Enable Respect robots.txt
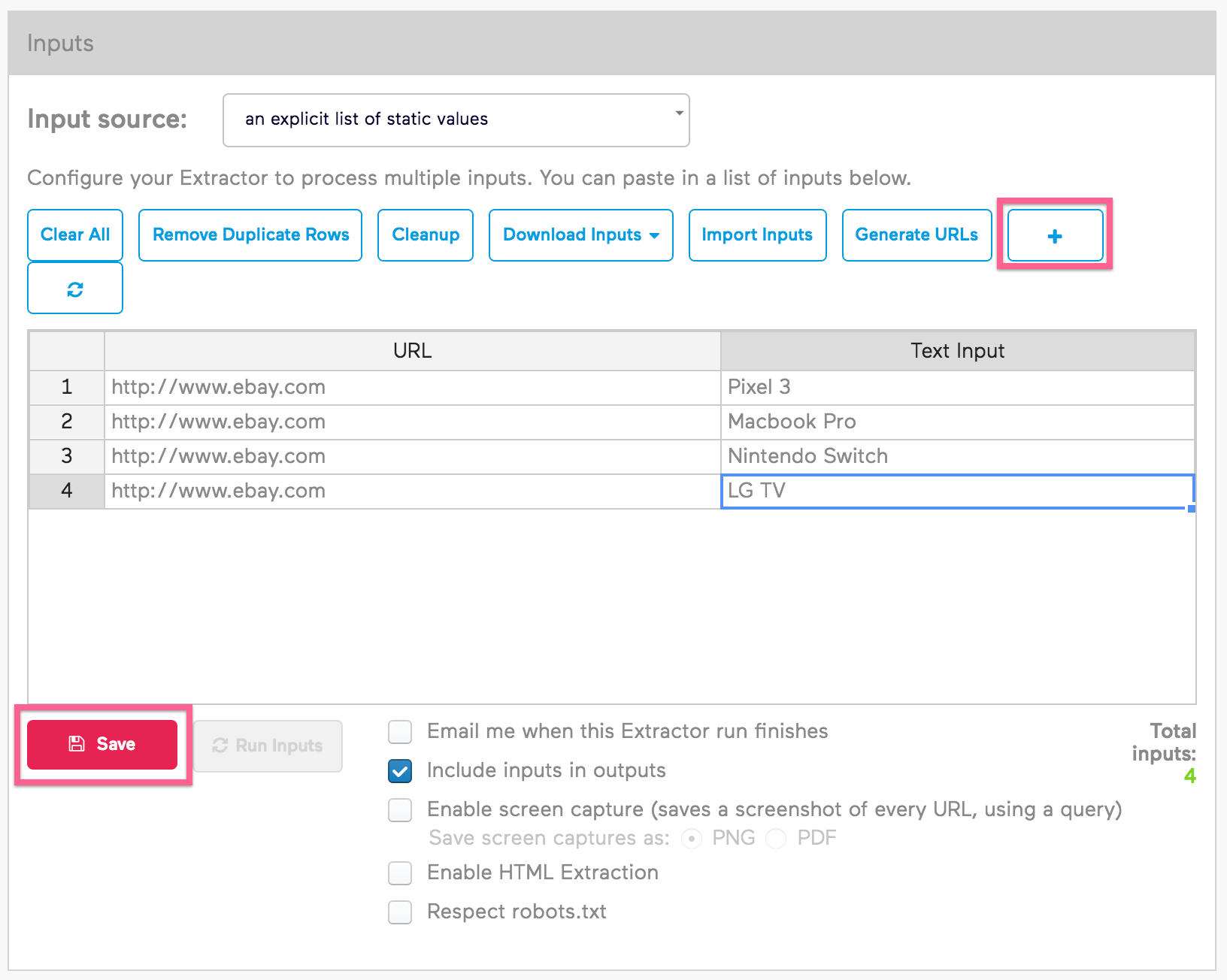 pos(400,912)
